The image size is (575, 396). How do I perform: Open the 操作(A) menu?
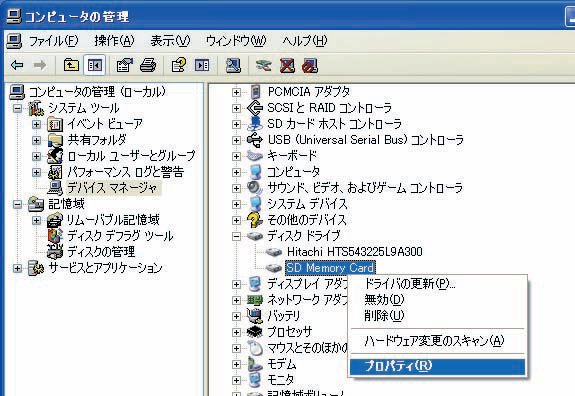pyautogui.click(x=114, y=41)
